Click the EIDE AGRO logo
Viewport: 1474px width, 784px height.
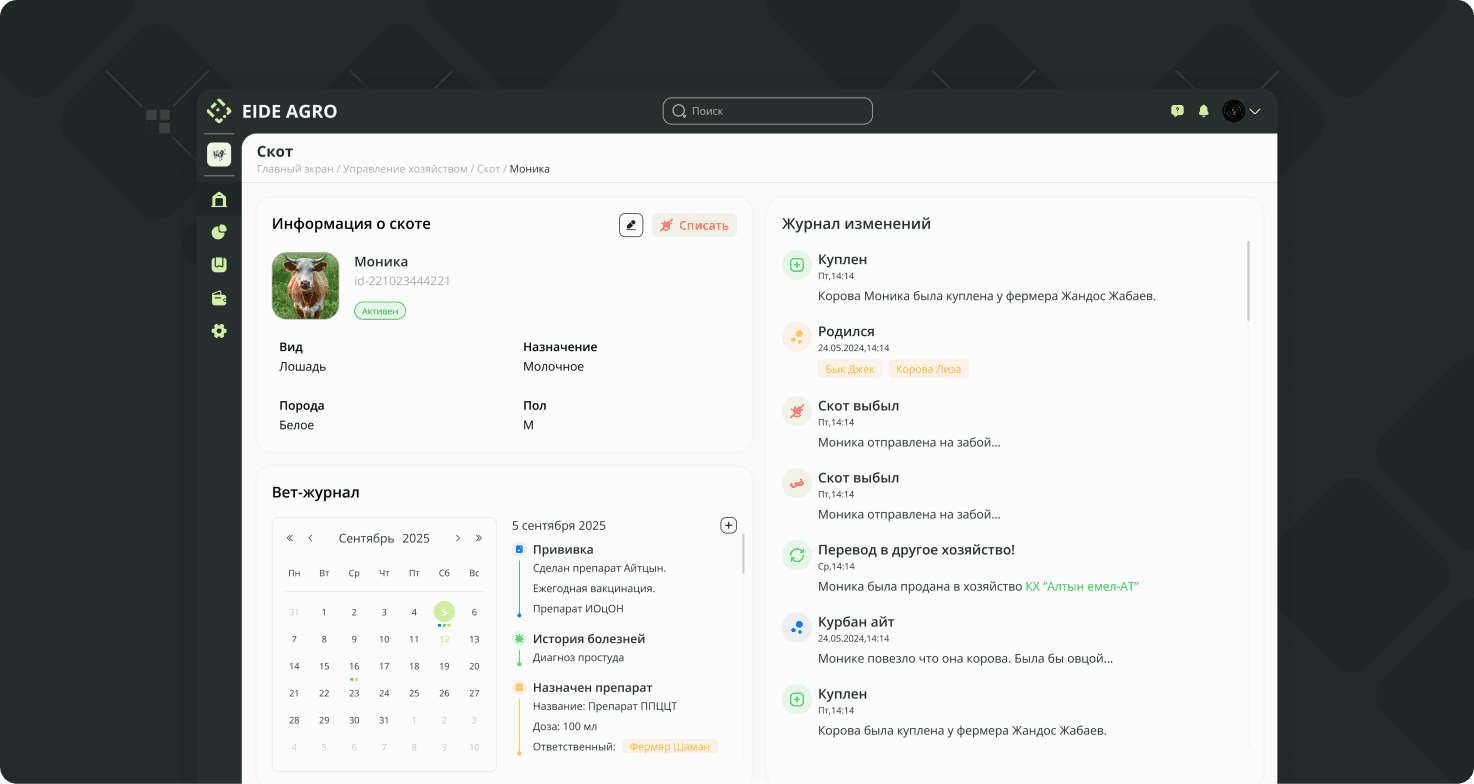tap(272, 111)
